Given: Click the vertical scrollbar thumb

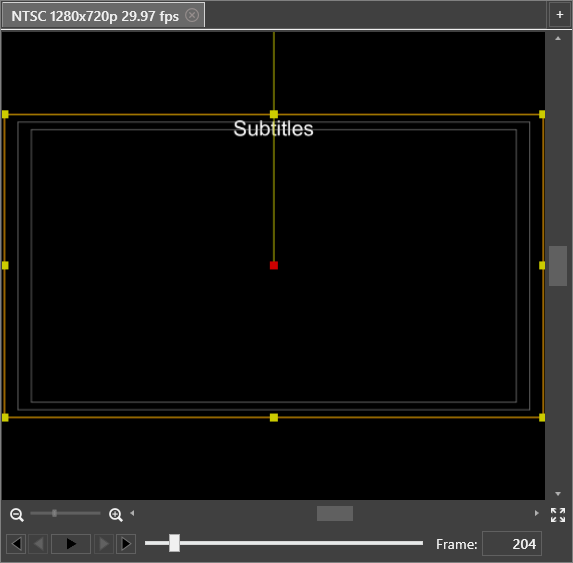Looking at the screenshot, I should 558,266.
